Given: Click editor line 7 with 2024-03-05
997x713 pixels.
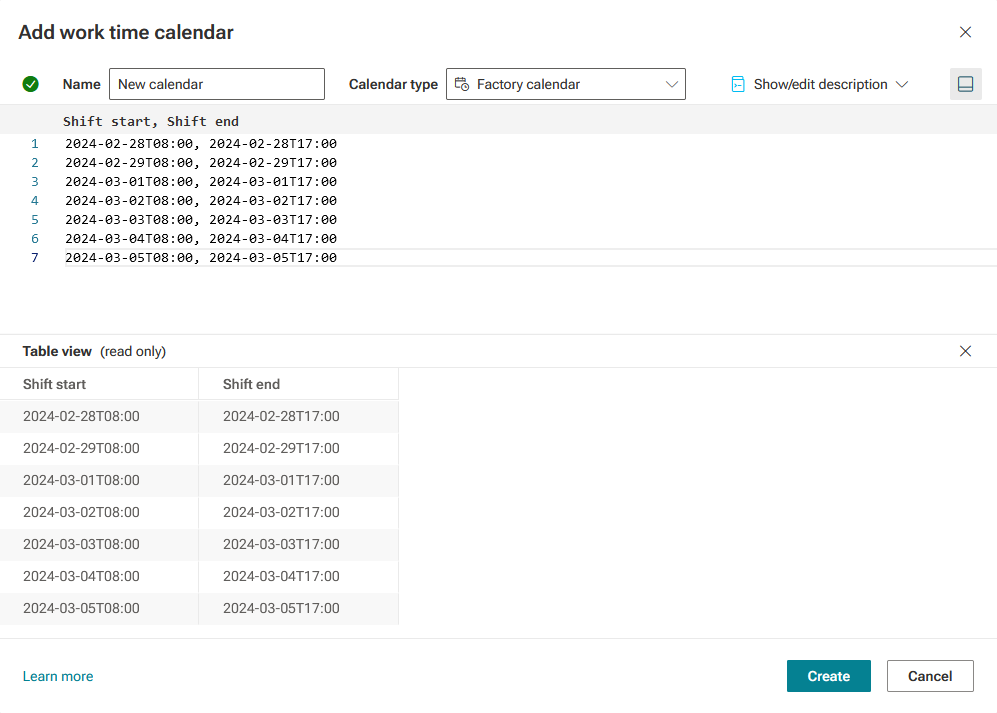Looking at the screenshot, I should pos(201,258).
